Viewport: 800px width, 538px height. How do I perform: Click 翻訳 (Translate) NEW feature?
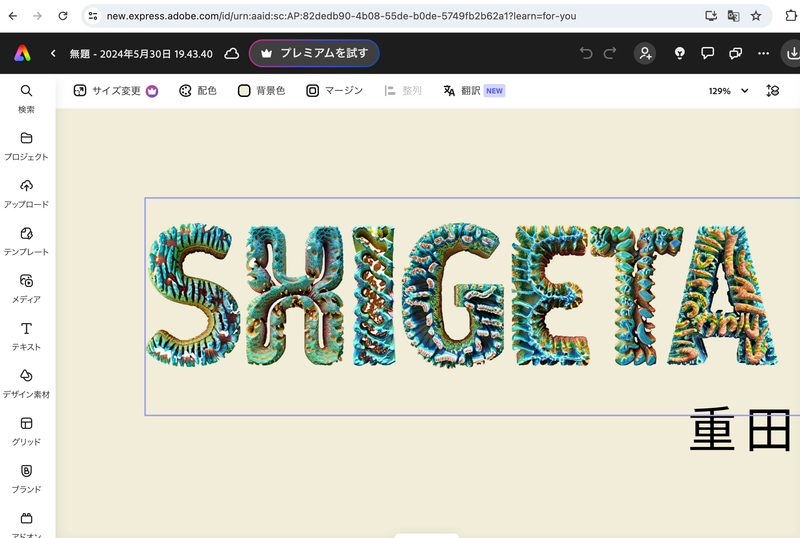[474, 91]
